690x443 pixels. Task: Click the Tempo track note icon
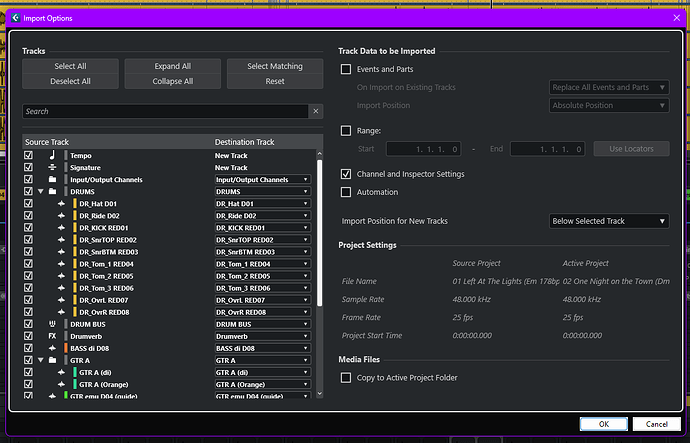[52, 155]
